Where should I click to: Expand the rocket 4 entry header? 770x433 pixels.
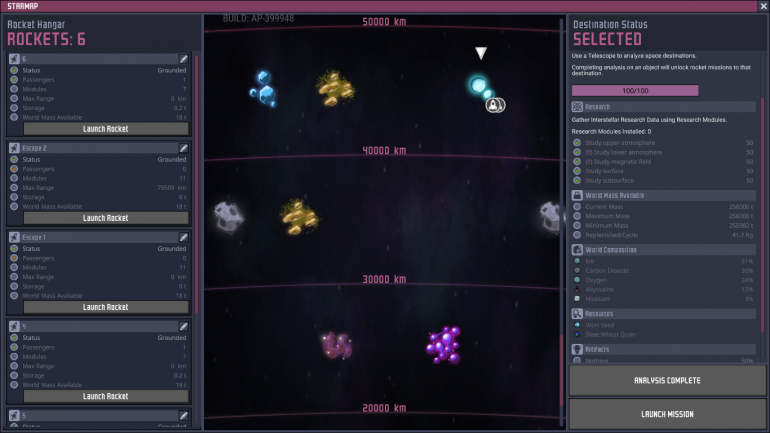point(99,326)
